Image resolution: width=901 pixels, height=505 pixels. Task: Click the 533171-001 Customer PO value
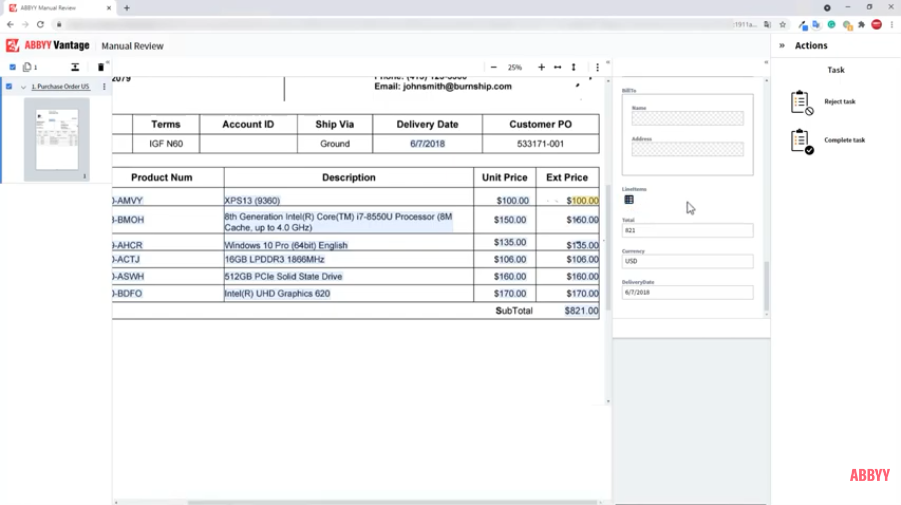pyautogui.click(x=540, y=144)
